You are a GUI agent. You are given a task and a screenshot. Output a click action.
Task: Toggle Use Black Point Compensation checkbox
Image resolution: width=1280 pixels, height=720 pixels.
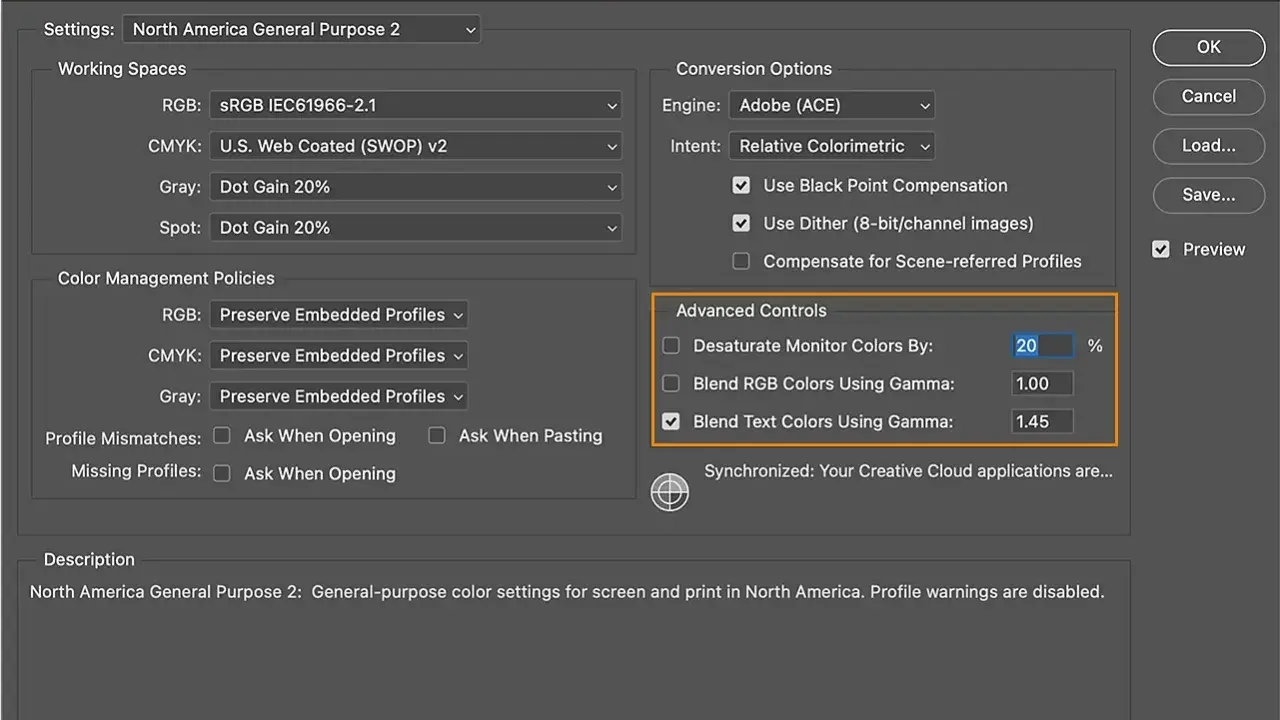coord(741,185)
